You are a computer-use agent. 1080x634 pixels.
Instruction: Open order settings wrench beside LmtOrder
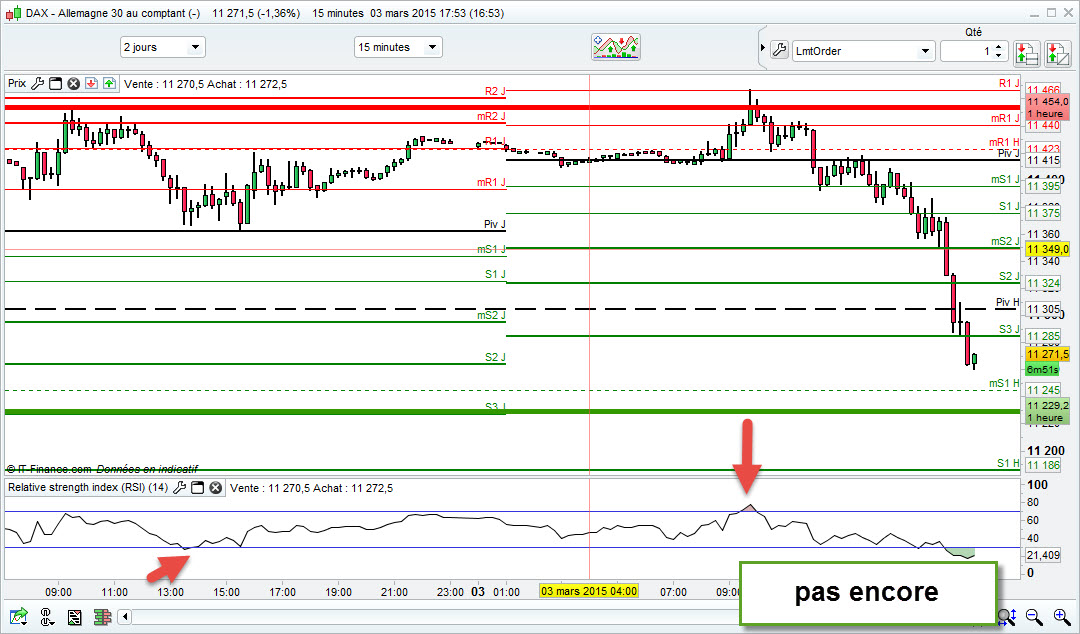pos(779,50)
